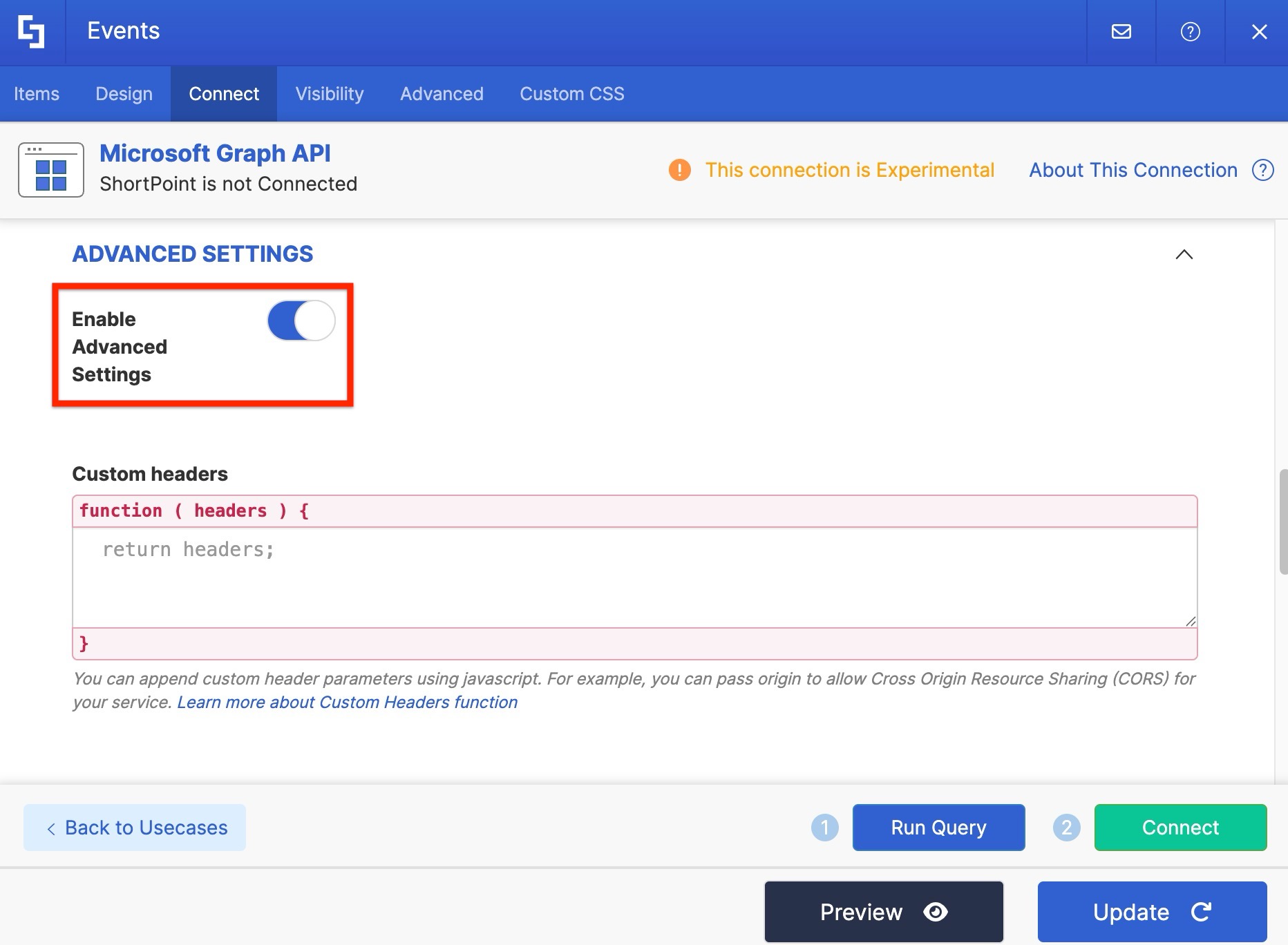Select the Connect tab

[x=224, y=94]
